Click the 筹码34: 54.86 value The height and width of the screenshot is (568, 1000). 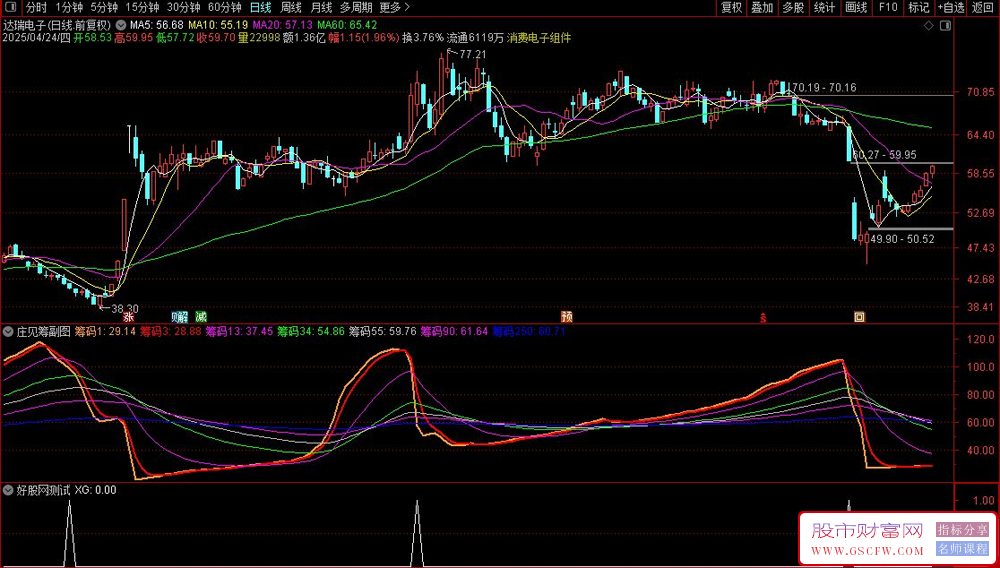click(x=311, y=331)
